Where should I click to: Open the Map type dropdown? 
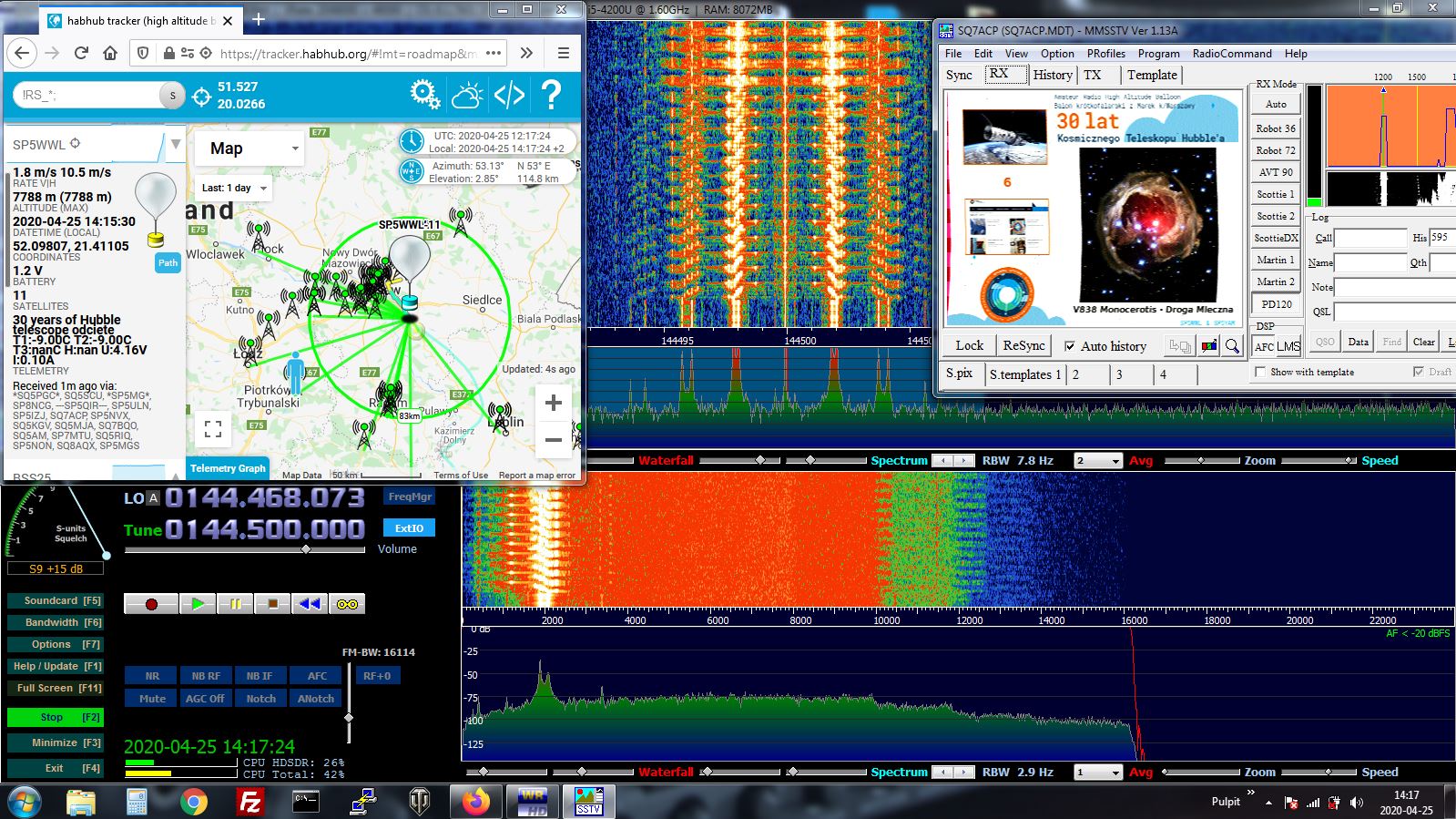tap(249, 148)
